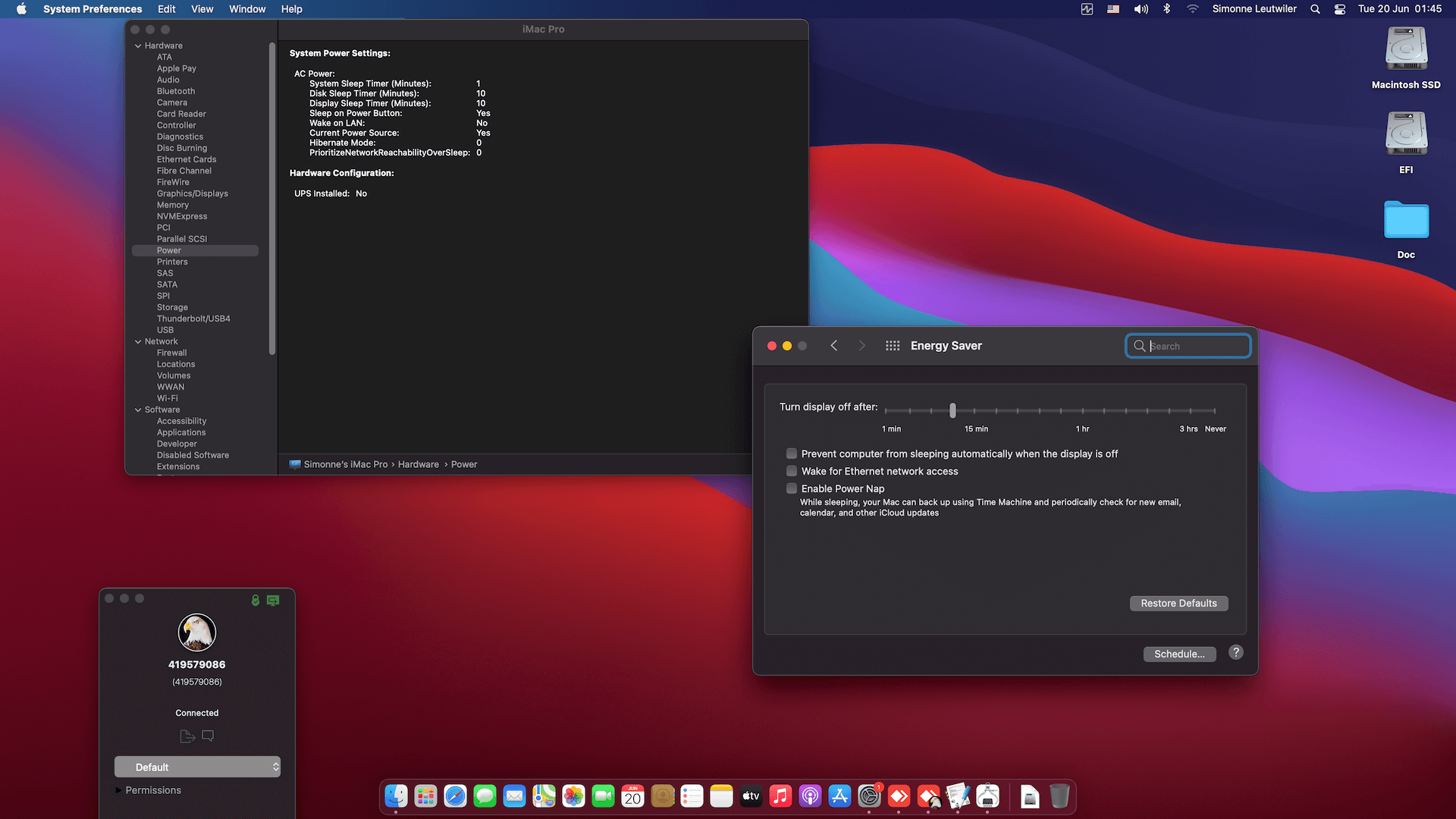Image resolution: width=1456 pixels, height=819 pixels.
Task: Tick the Enable Power Nap checkbox
Action: 792,488
